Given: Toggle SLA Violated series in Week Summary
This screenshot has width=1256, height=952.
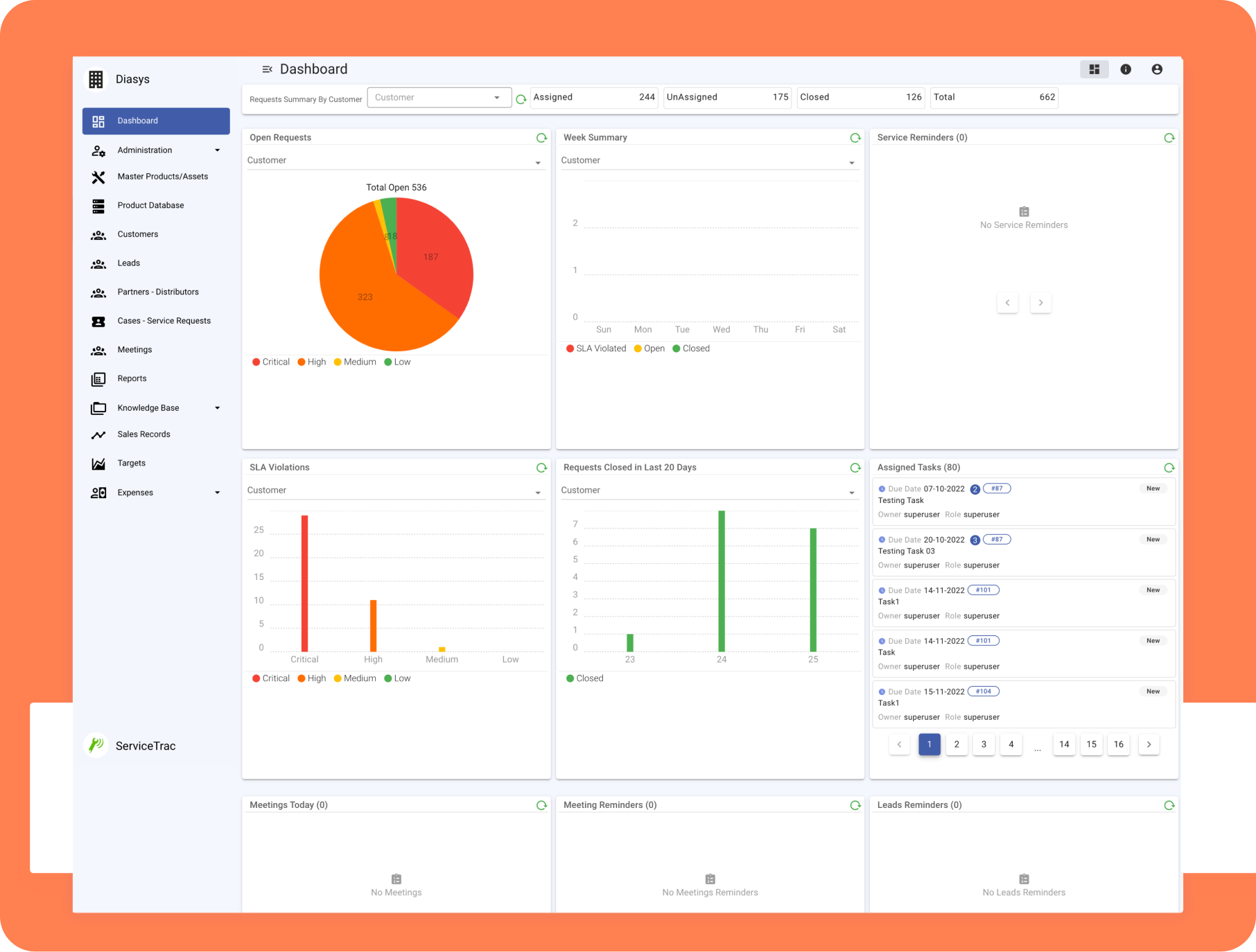Looking at the screenshot, I should pyautogui.click(x=596, y=349).
